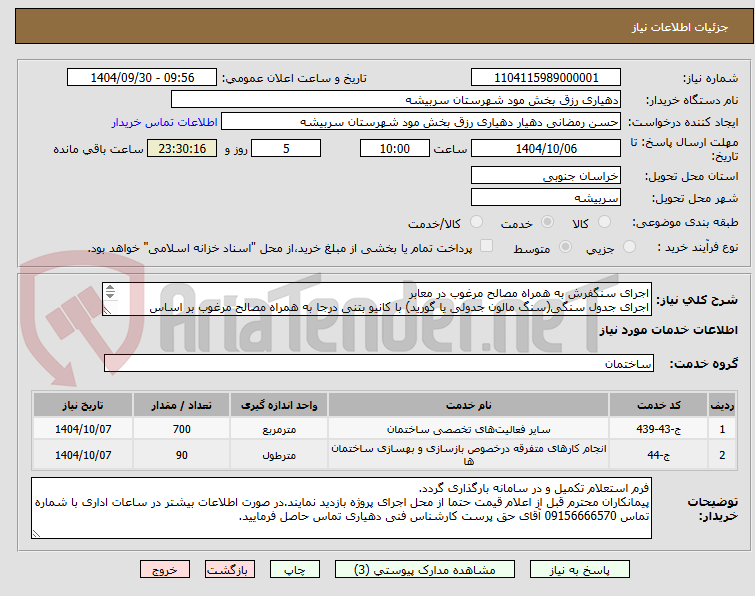Image resolution: width=755 pixels, height=596 pixels.
Task: Click the گروه خدمت field ساختمان
Action: click(x=378, y=363)
